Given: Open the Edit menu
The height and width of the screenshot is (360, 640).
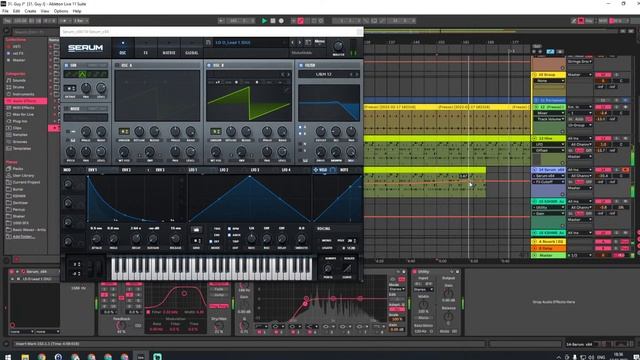Looking at the screenshot, I should [x=16, y=11].
